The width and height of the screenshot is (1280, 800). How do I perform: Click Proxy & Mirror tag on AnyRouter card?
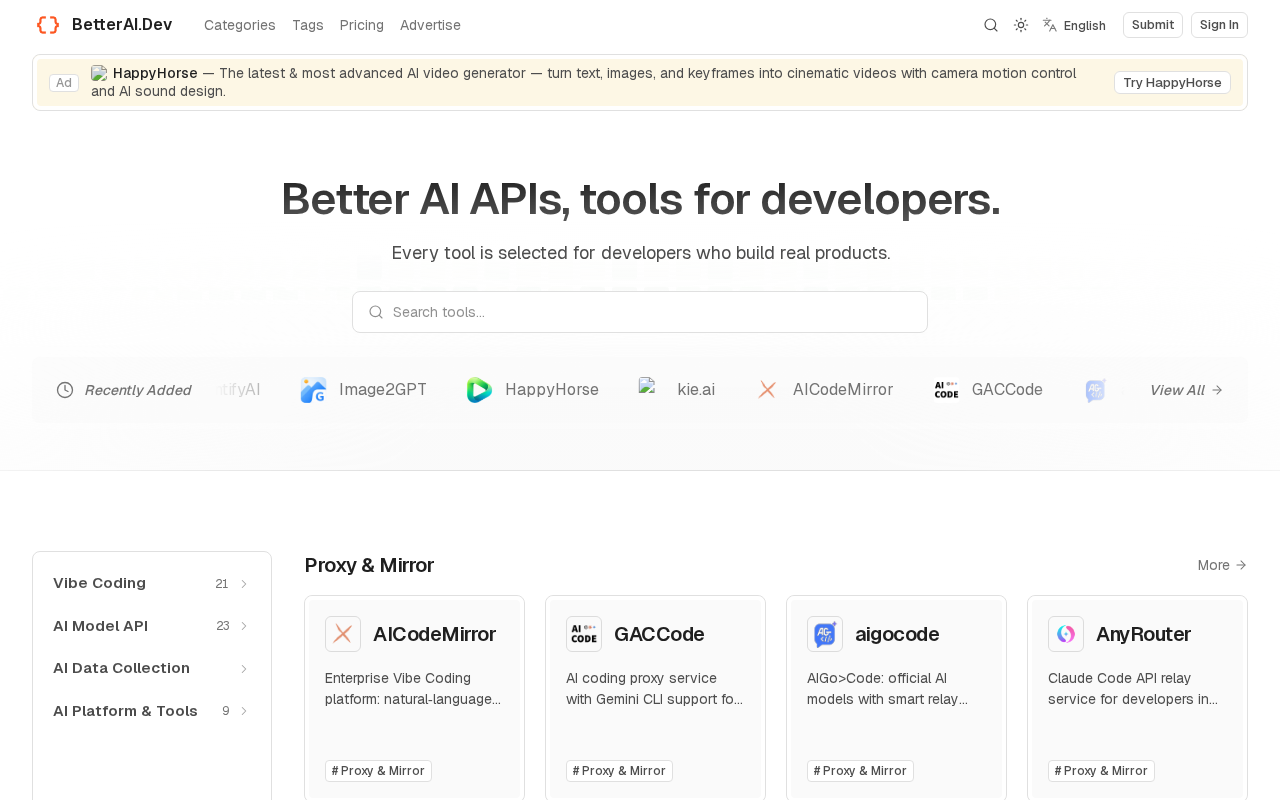(x=1101, y=771)
